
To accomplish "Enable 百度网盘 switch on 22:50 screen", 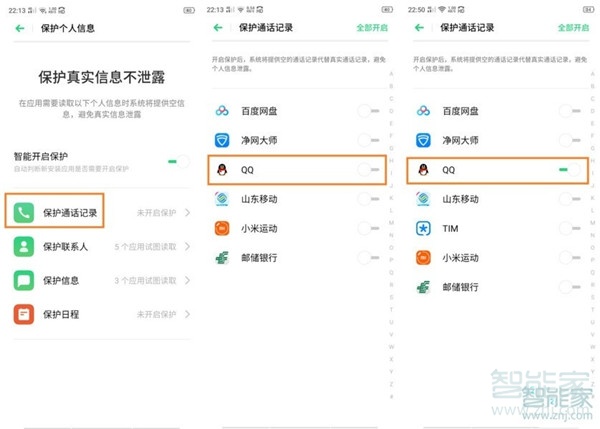I will [x=570, y=111].
